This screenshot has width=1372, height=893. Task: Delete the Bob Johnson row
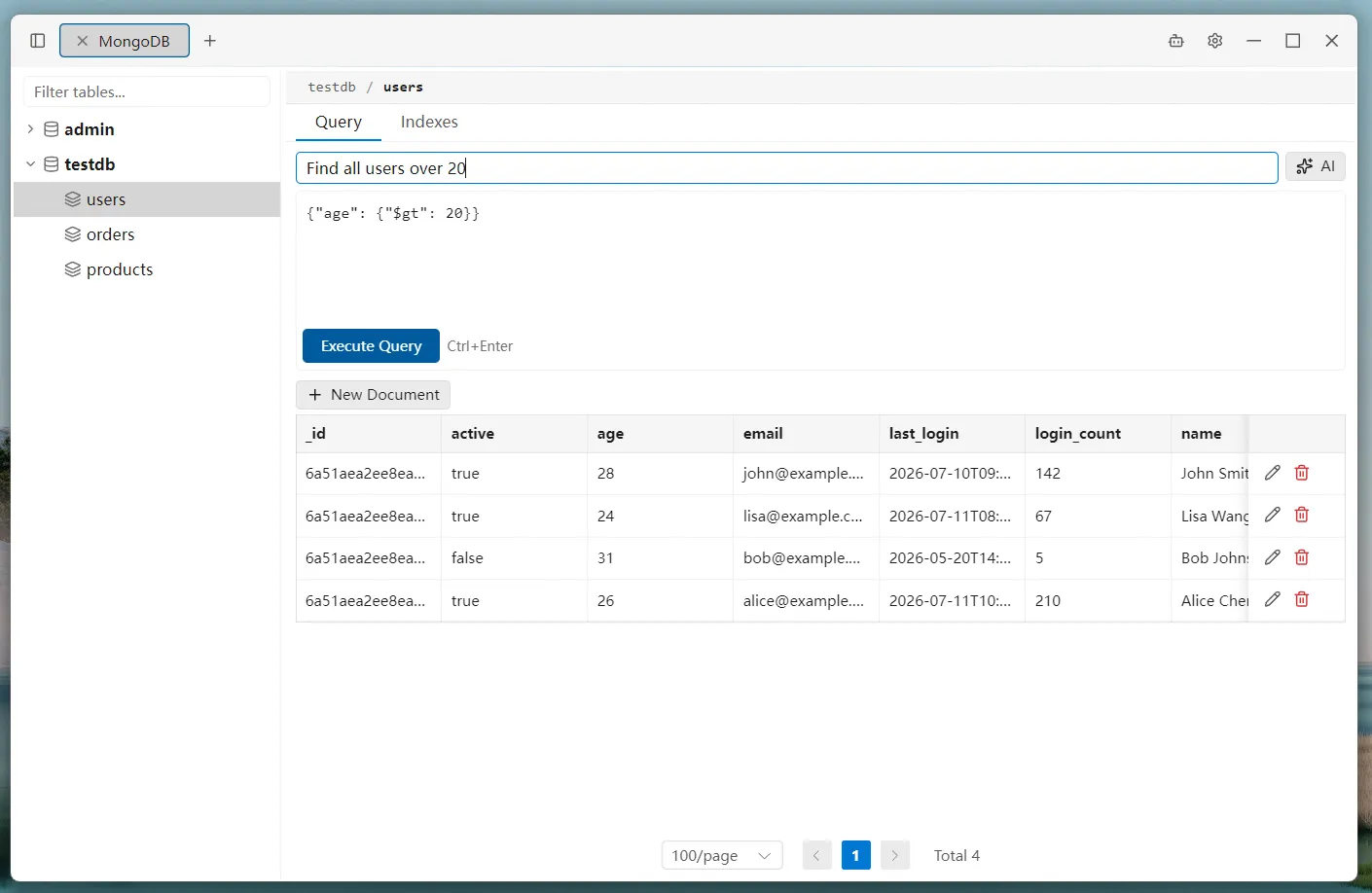tap(1302, 557)
